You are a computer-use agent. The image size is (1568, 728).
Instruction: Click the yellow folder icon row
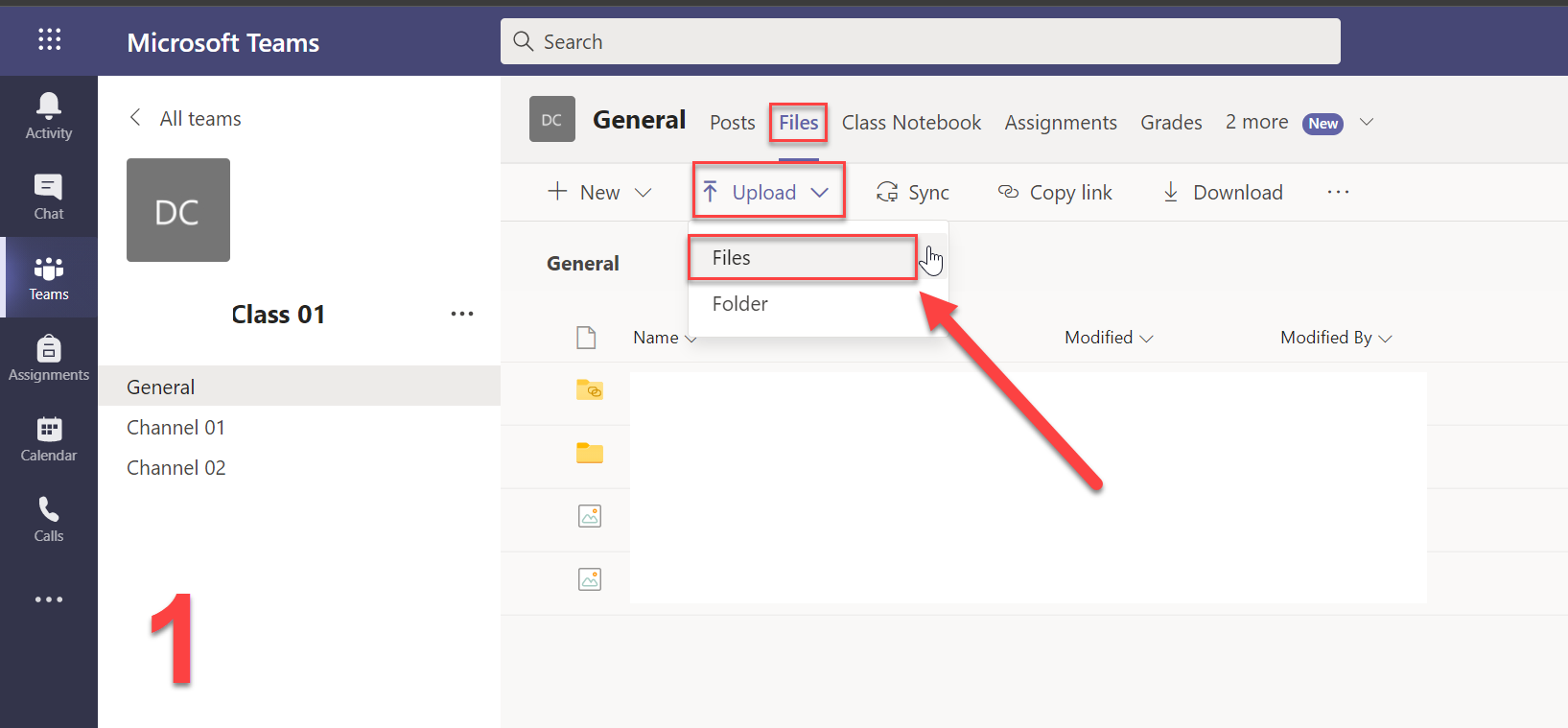pos(590,453)
